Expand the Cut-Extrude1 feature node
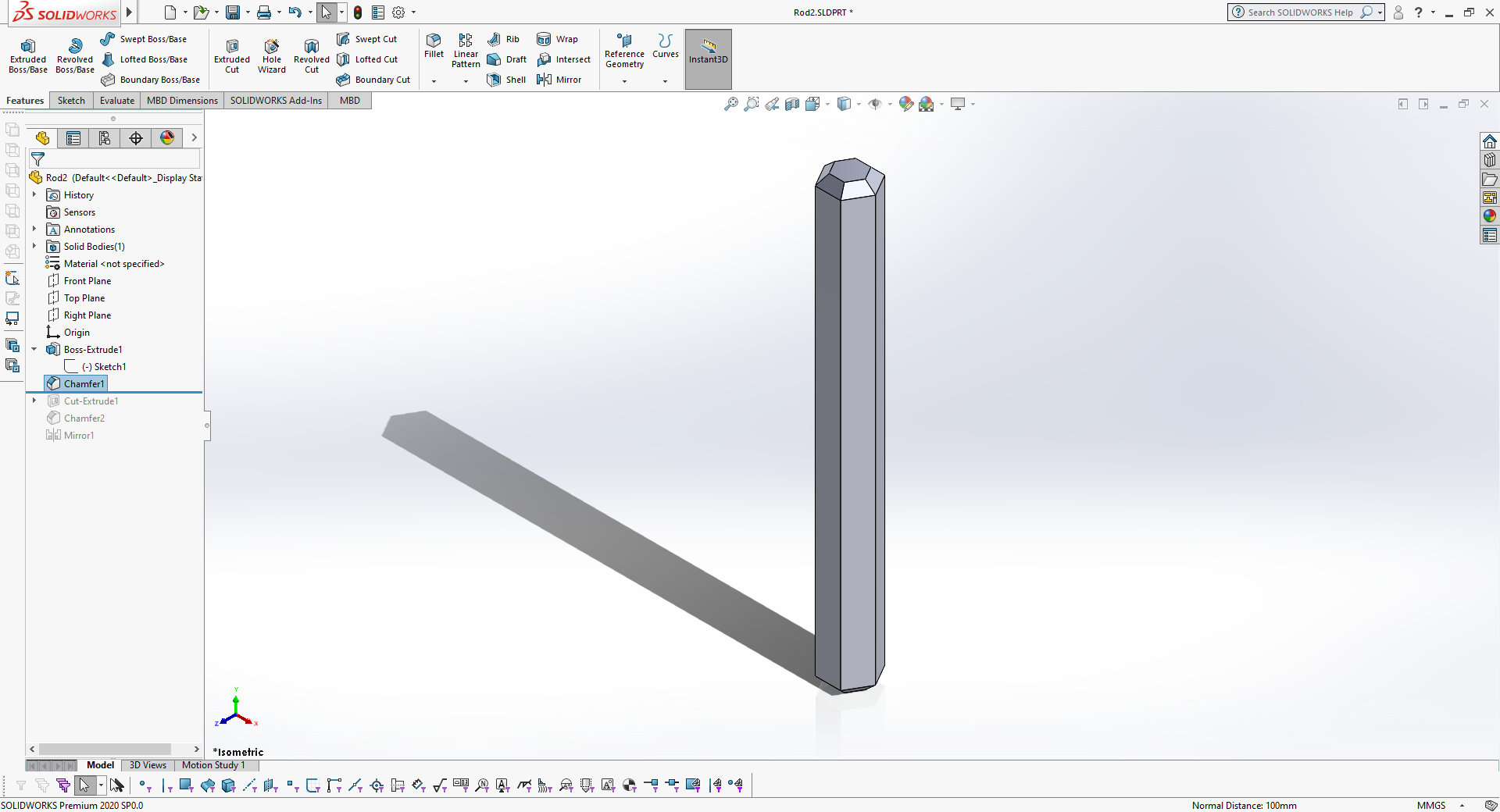Screen dimensions: 1500x812 click(x=34, y=401)
